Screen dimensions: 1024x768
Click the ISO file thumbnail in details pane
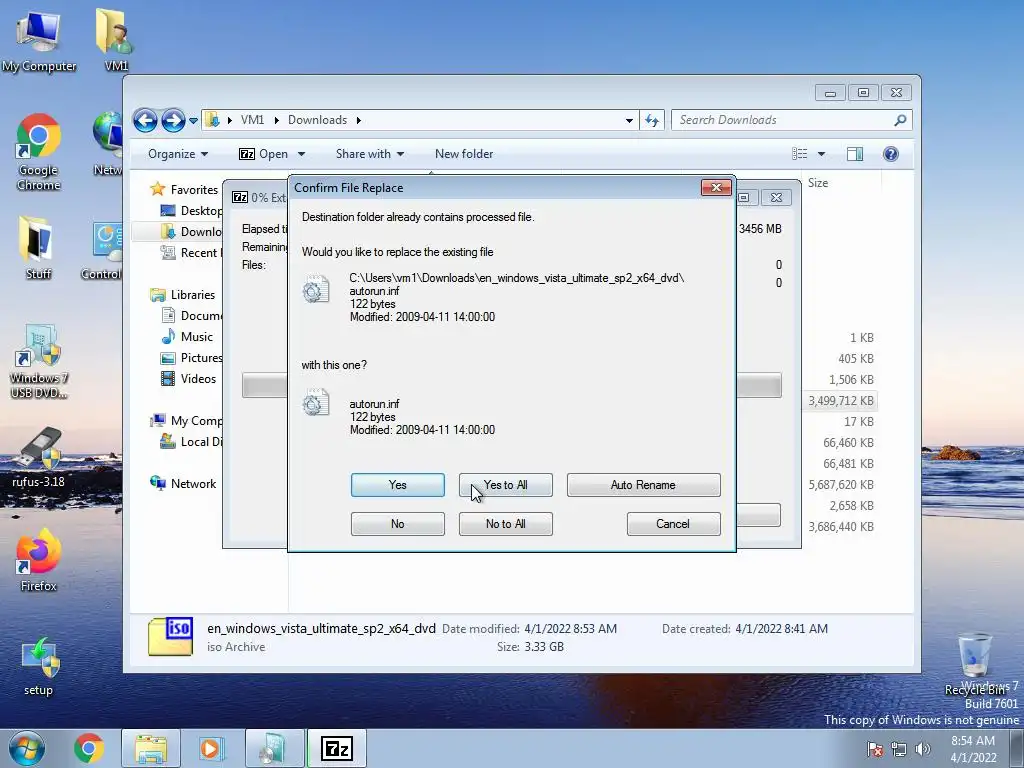click(170, 636)
